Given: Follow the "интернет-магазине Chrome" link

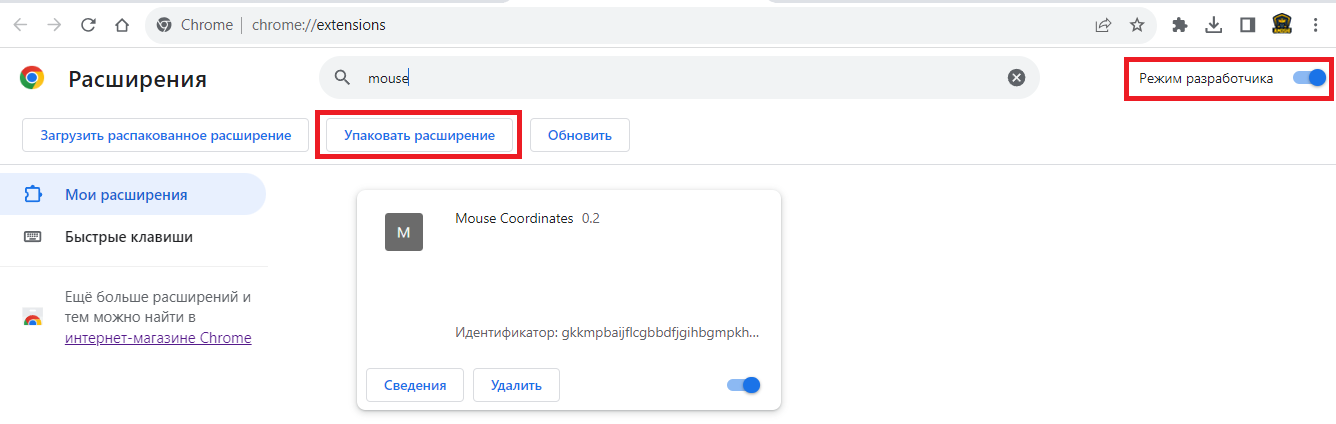Looking at the screenshot, I should [158, 338].
